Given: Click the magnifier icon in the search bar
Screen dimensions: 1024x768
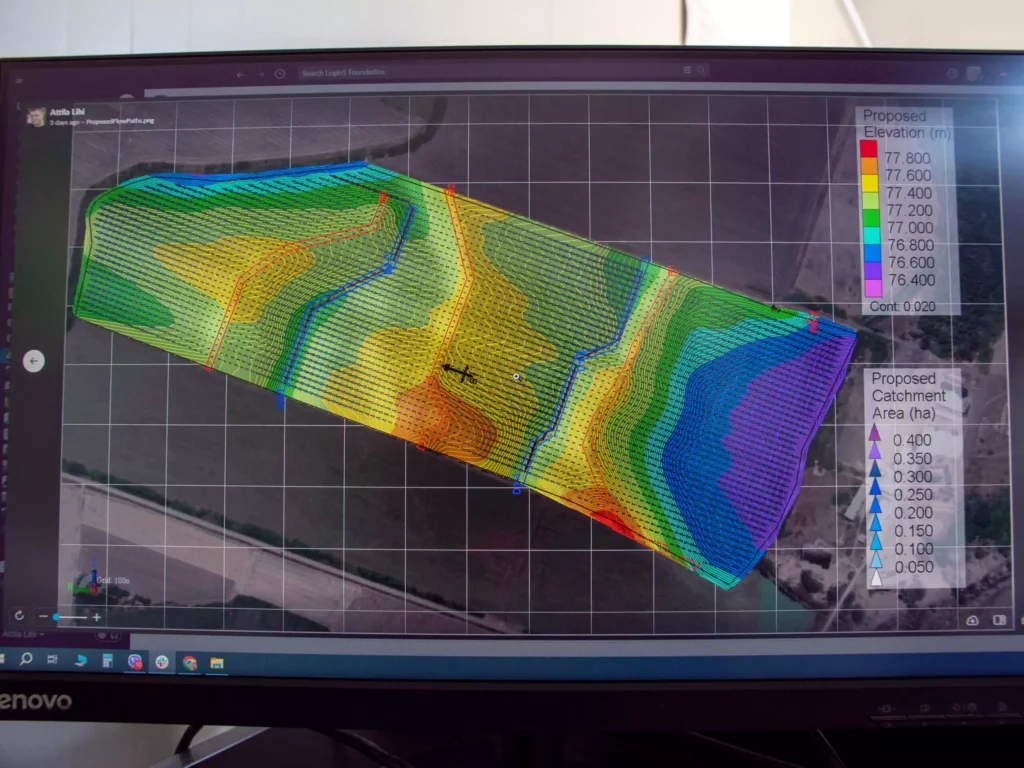Looking at the screenshot, I should click(x=700, y=70).
